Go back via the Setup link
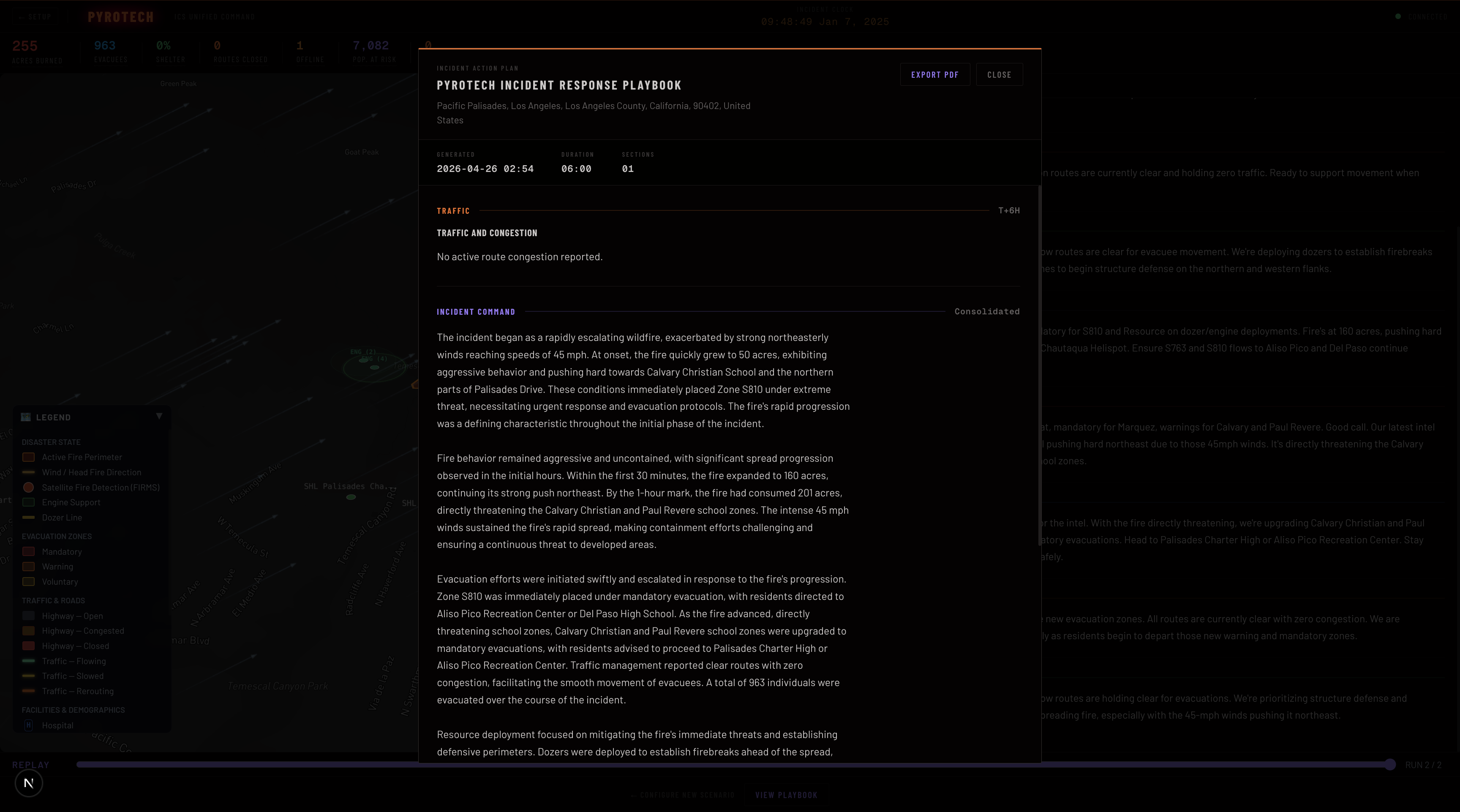 coord(35,17)
